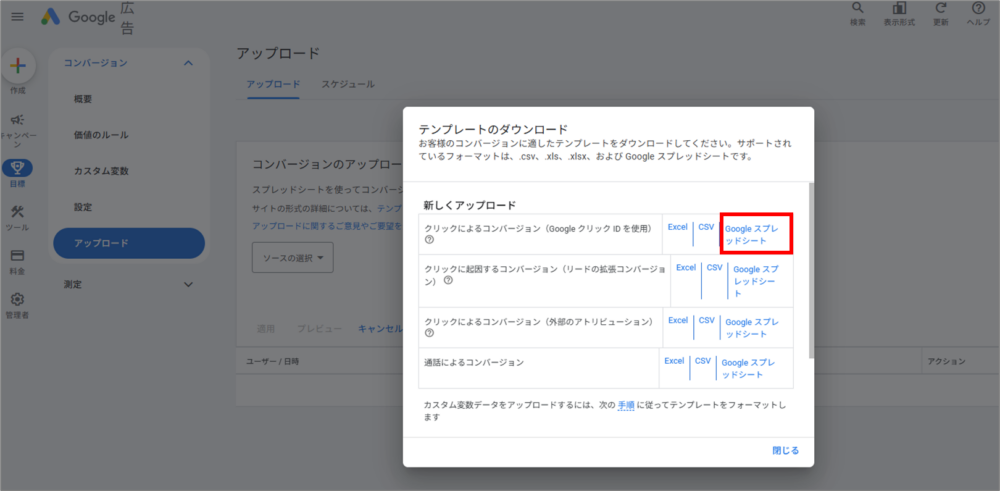Viewport: 1000px width, 491px height.
Task: Download Google スプレッドシート template for Google click ID
Action: pos(756,235)
